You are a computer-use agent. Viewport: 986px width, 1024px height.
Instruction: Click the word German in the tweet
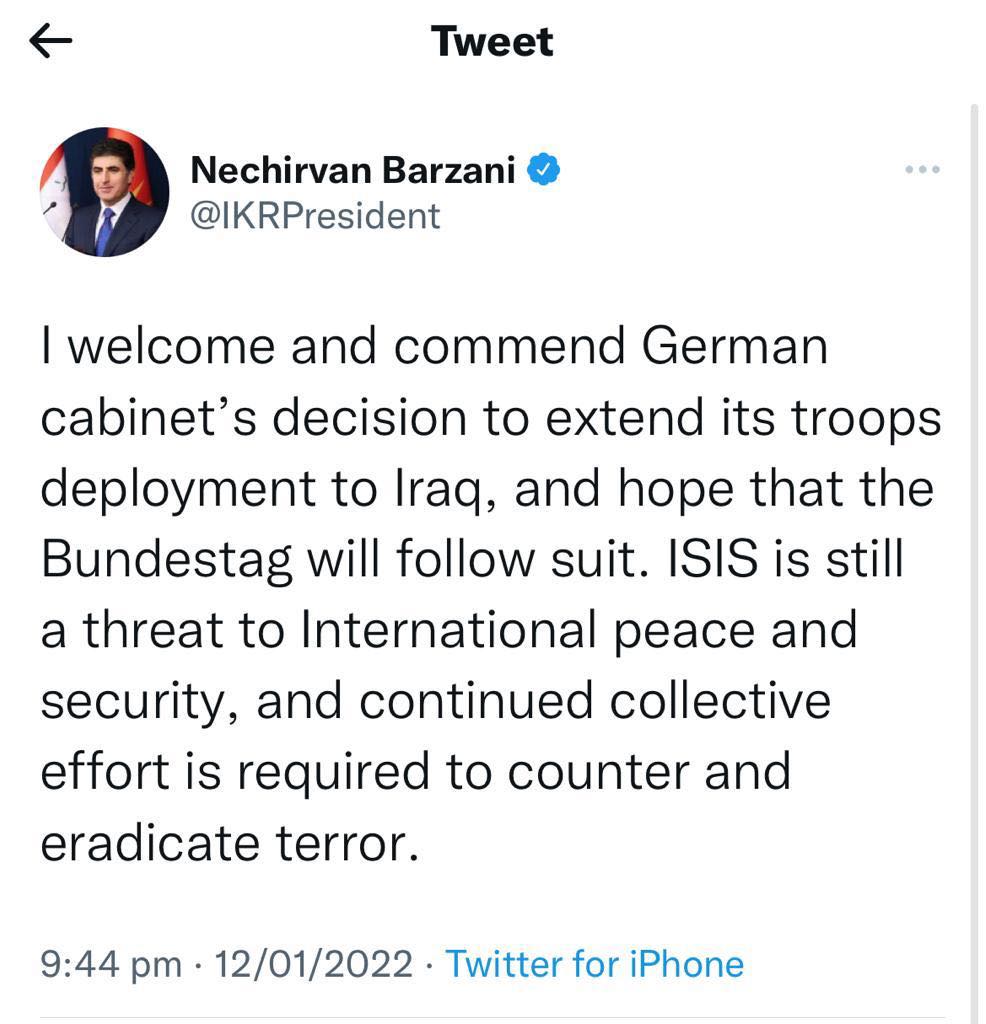(735, 347)
